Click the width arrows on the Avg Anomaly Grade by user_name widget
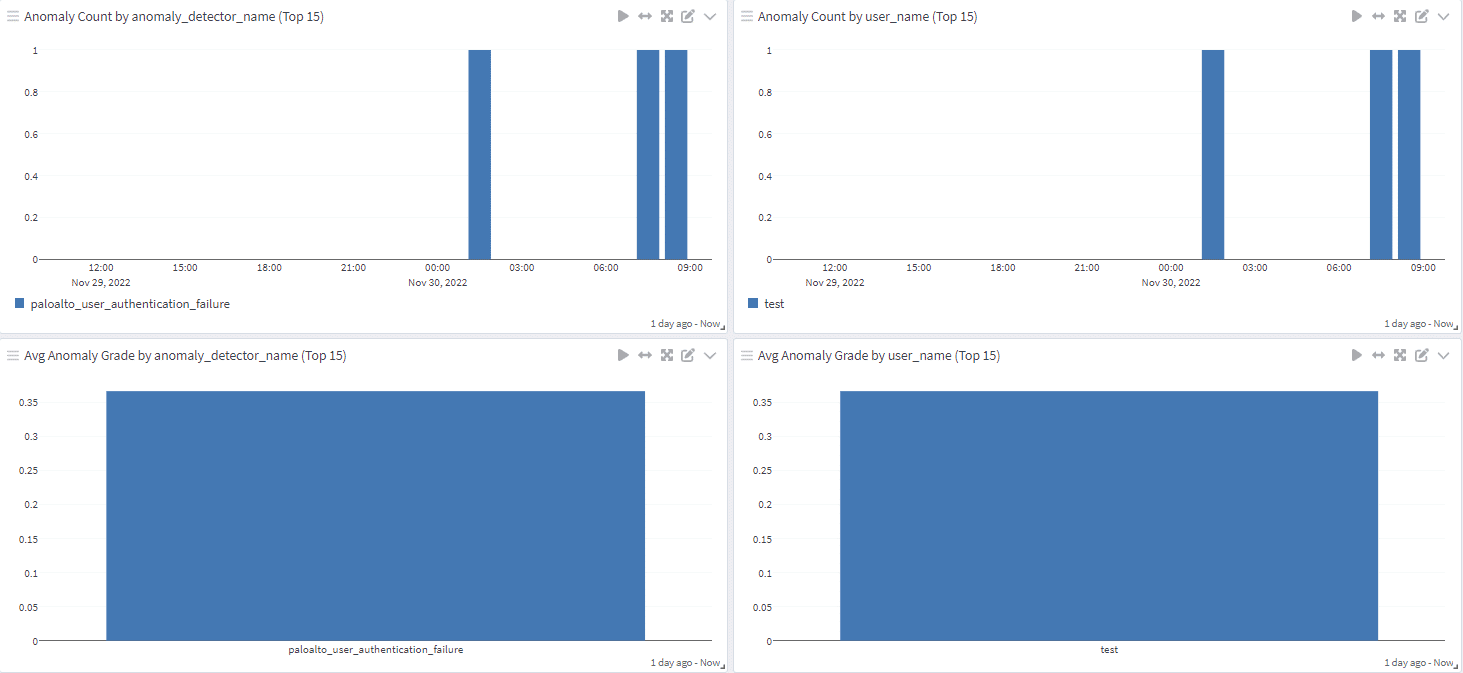Viewport: 1463px width, 673px height. point(1378,356)
